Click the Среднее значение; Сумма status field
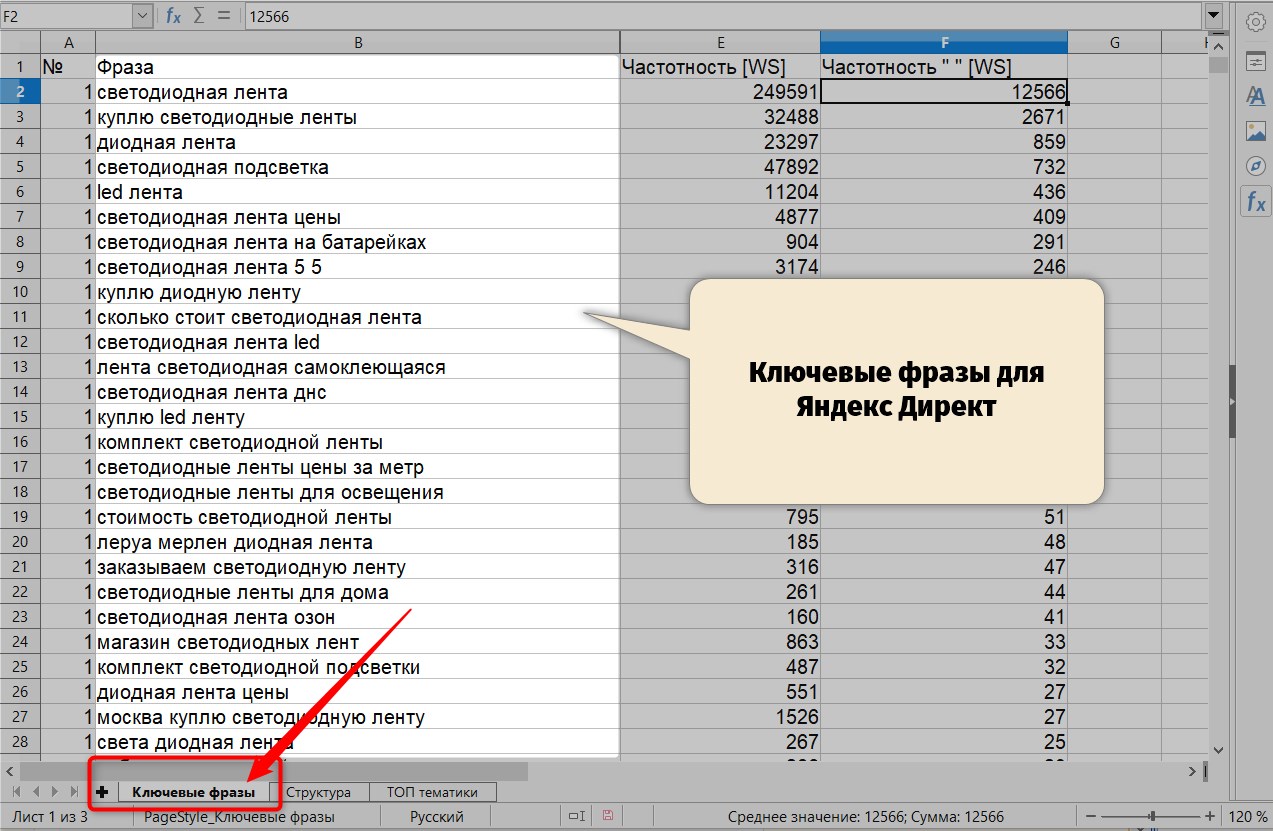The width and height of the screenshot is (1273, 831). [866, 817]
